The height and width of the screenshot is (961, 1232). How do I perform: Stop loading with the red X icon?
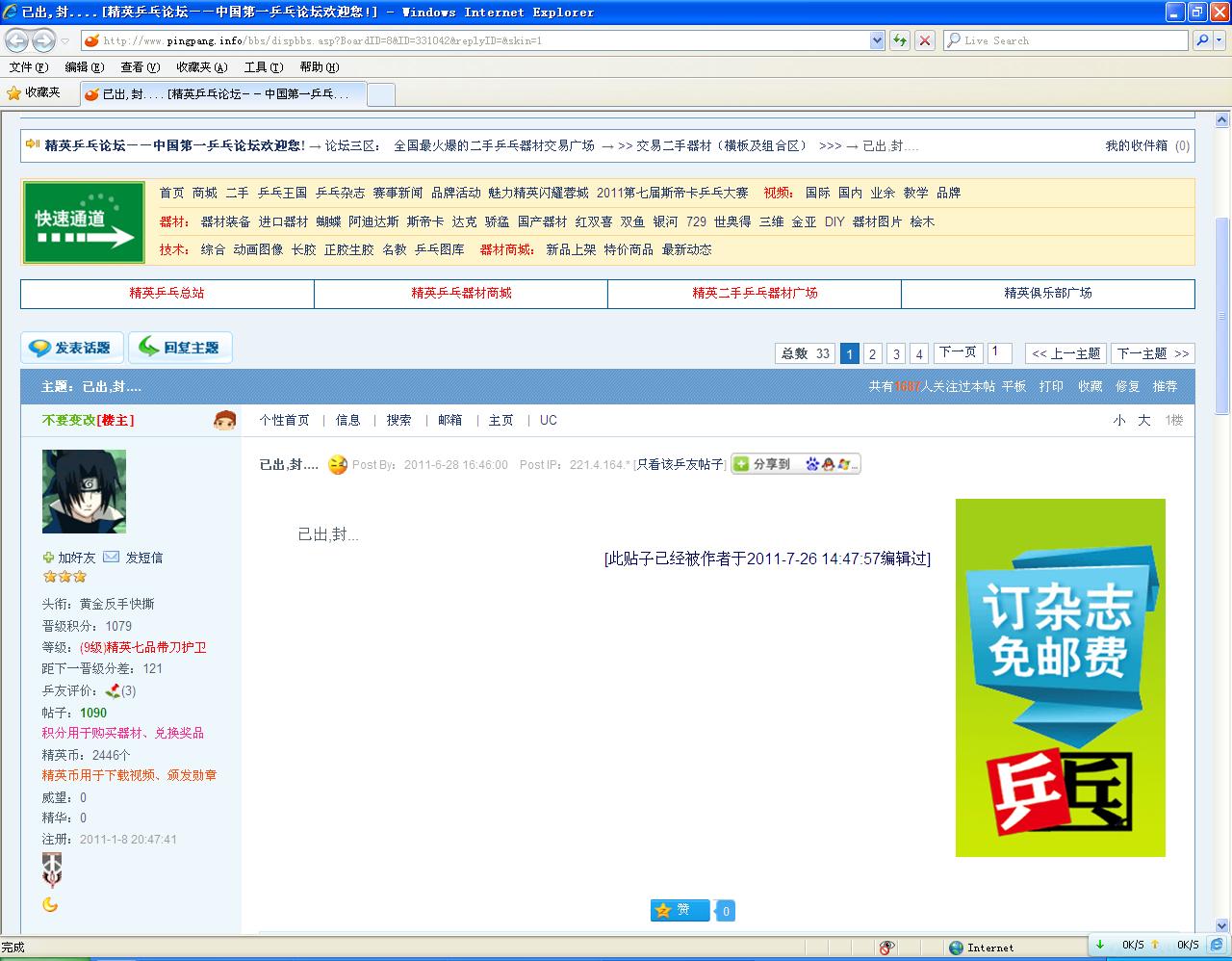(924, 40)
